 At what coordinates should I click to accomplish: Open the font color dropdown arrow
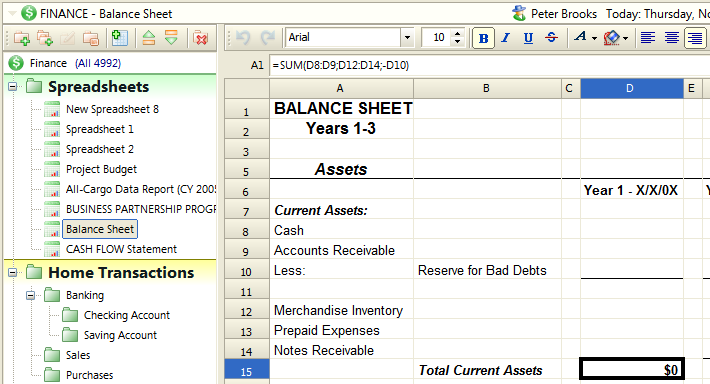pyautogui.click(x=594, y=38)
